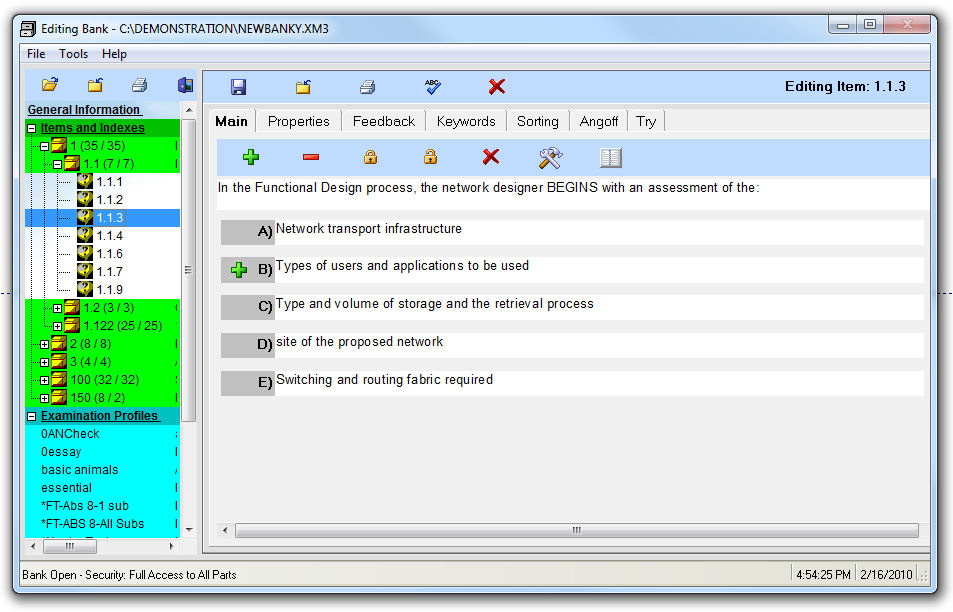Open the General Information link
The height and width of the screenshot is (612, 953).
(84, 109)
